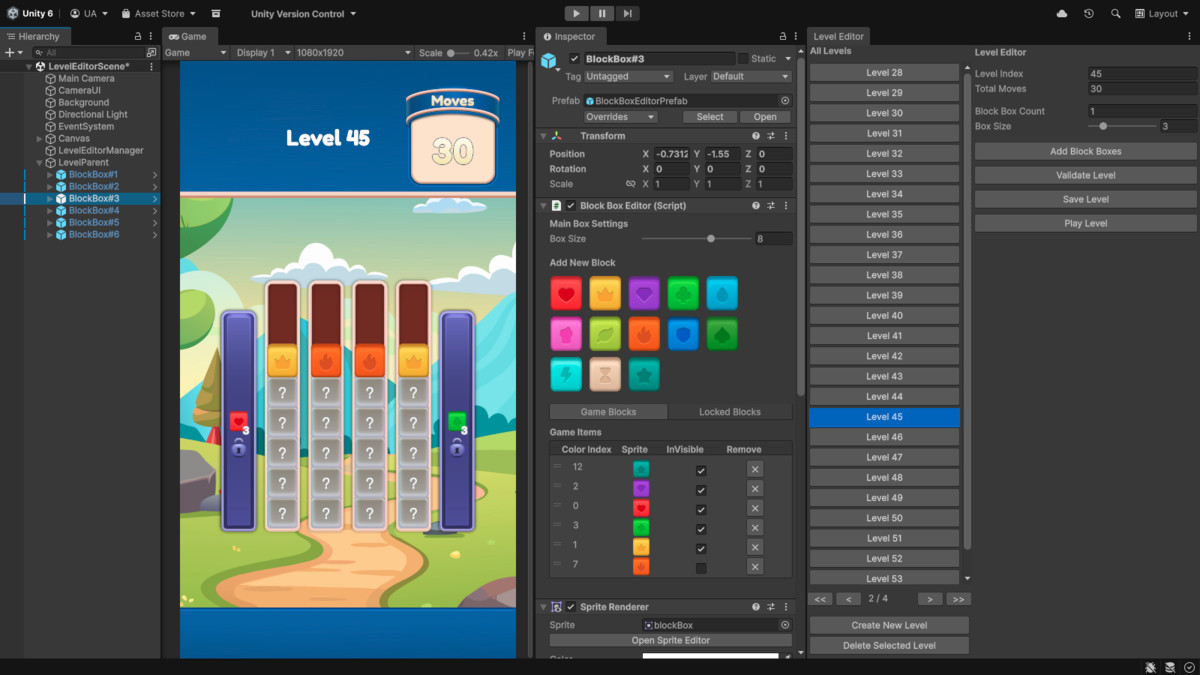Open the Layer Default dropdown
Image resolution: width=1200 pixels, height=675 pixels.
click(x=750, y=76)
